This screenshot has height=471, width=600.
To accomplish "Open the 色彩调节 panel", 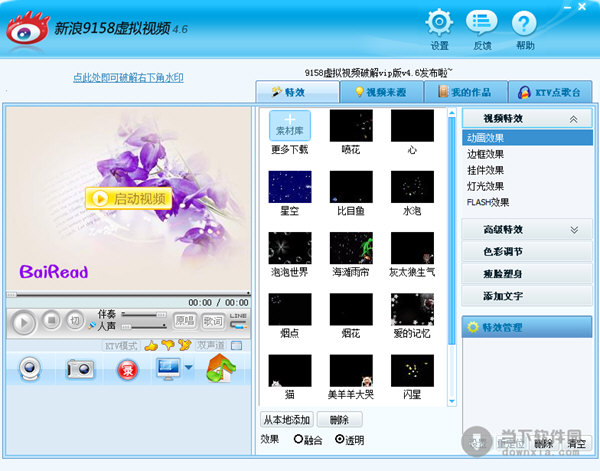I will (527, 252).
